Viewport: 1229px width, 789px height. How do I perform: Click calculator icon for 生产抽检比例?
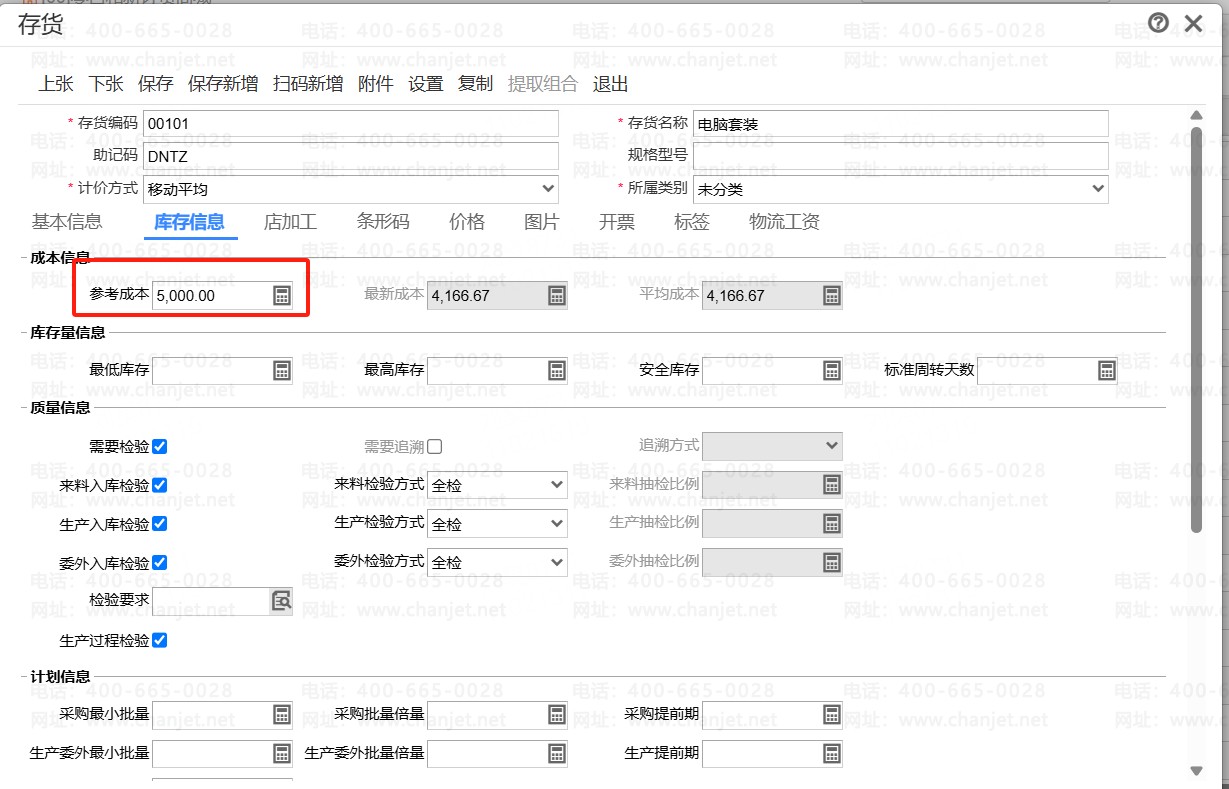(x=831, y=523)
